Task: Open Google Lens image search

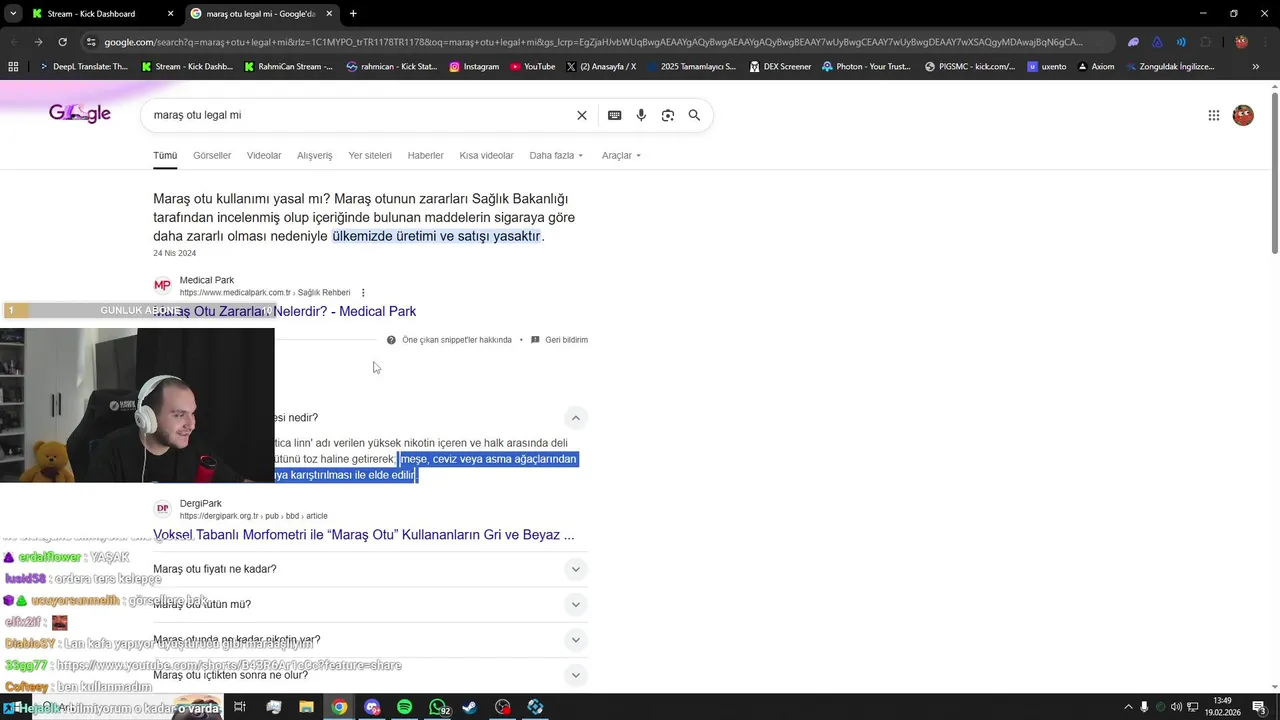Action: 668,115
